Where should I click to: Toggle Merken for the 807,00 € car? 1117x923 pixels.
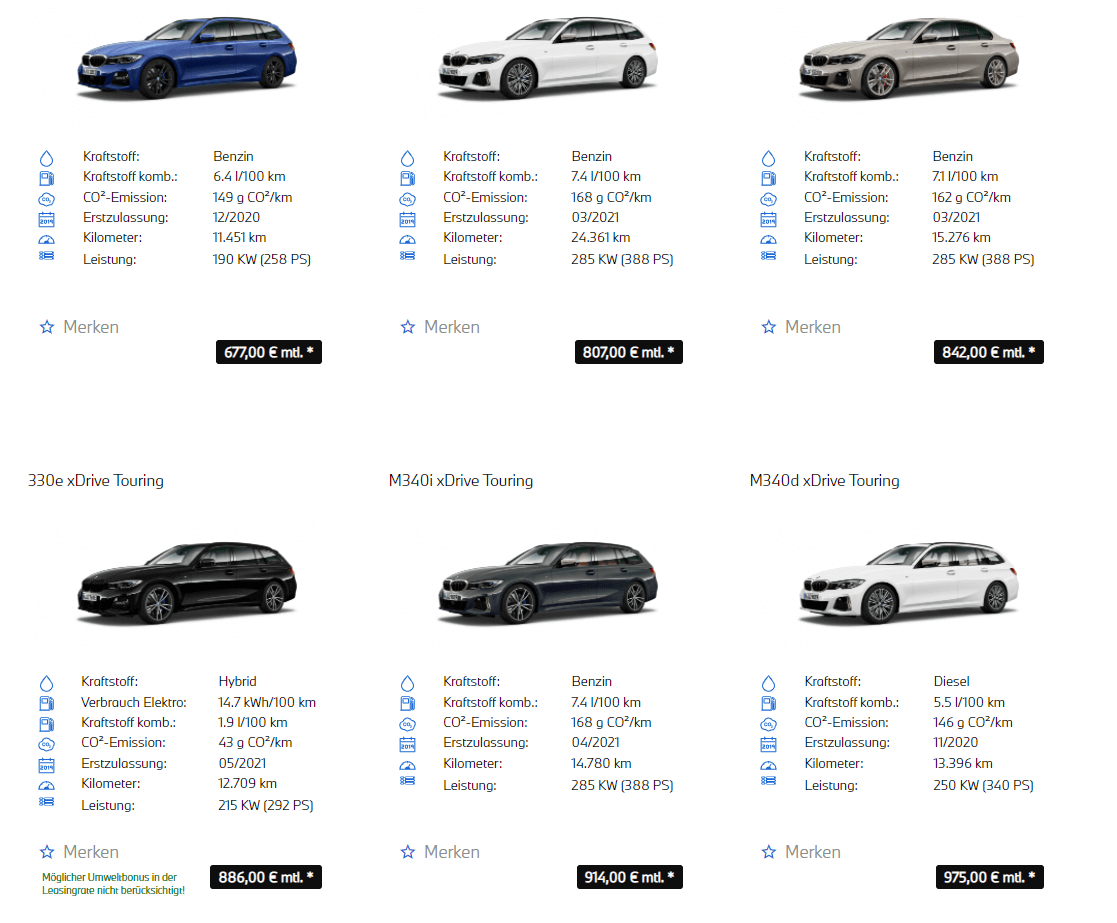(x=440, y=327)
